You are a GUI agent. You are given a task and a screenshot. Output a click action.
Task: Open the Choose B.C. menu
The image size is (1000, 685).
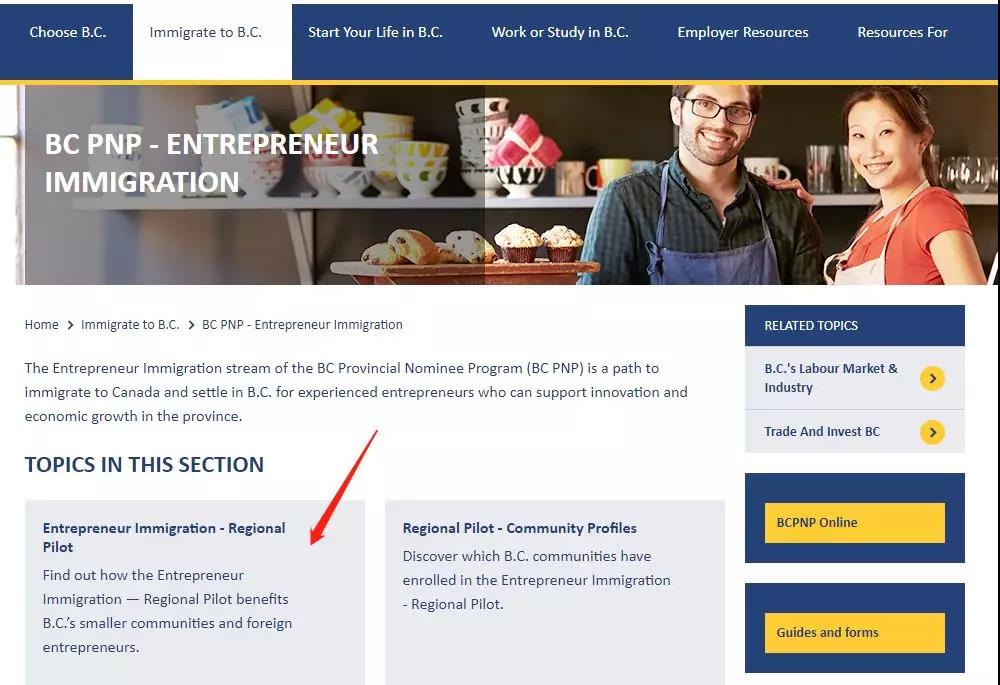67,32
